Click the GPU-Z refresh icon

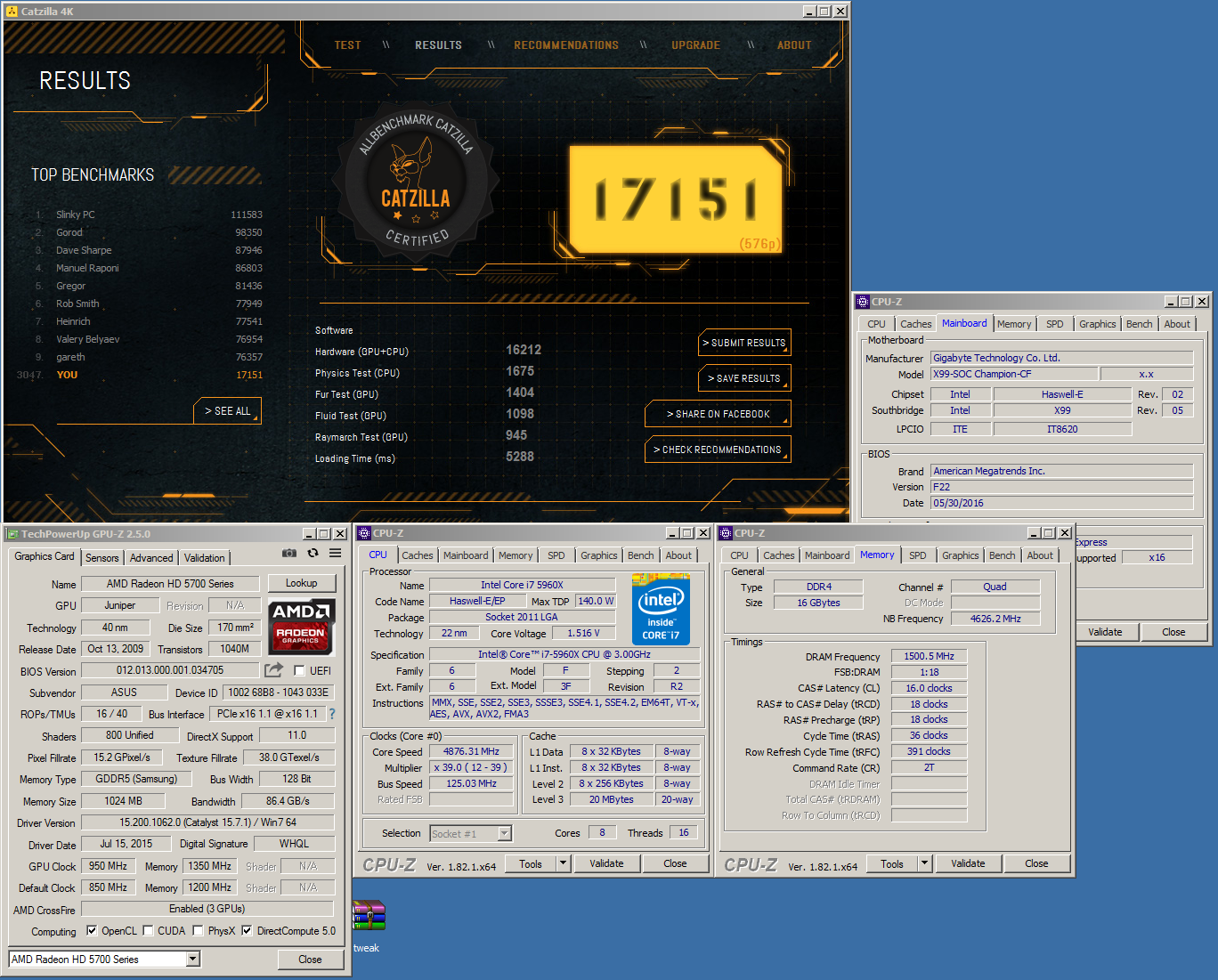coord(313,553)
